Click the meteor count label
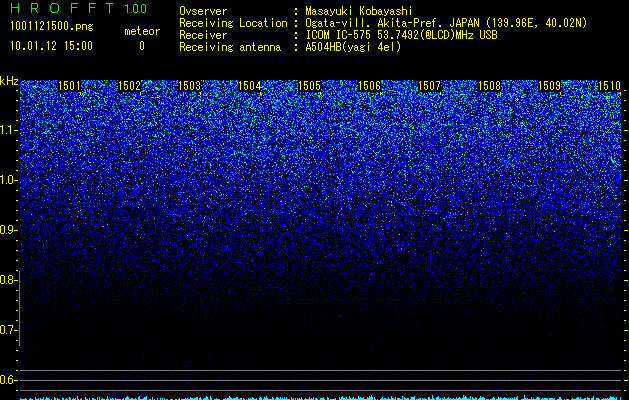629x400 pixels. point(142,31)
